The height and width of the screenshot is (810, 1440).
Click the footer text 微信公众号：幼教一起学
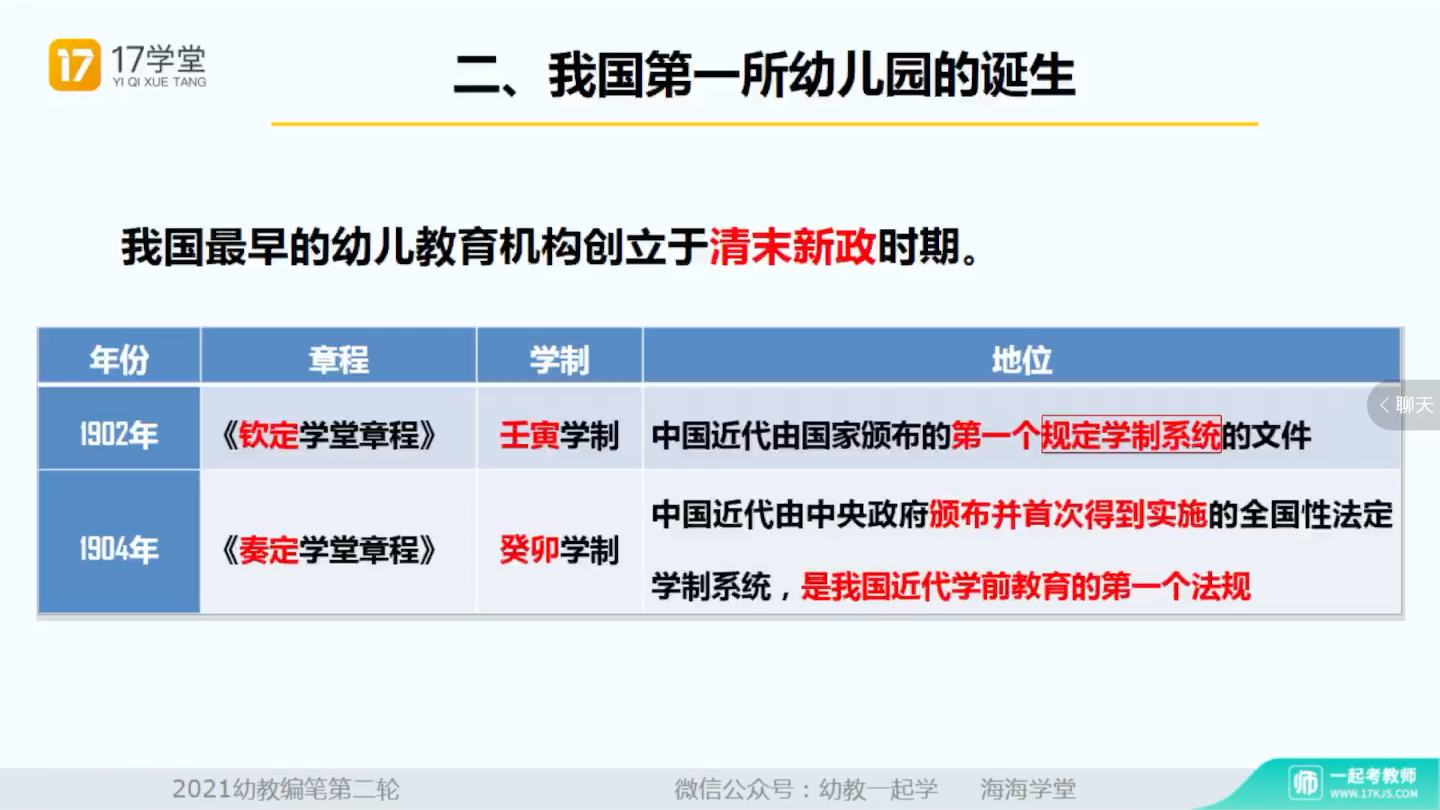806,789
